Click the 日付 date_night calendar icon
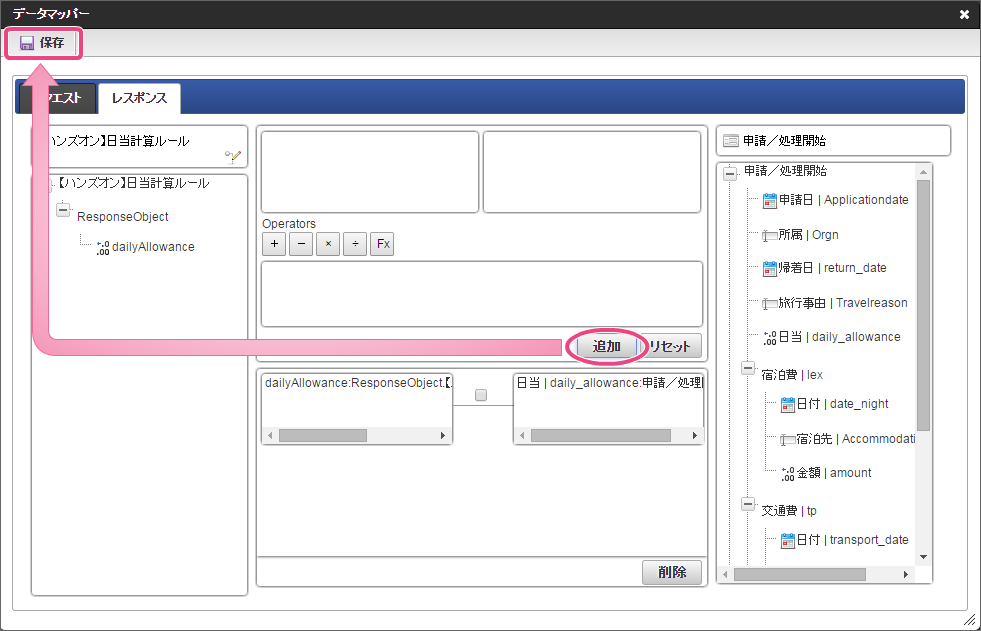The image size is (981, 631). pyautogui.click(x=788, y=405)
